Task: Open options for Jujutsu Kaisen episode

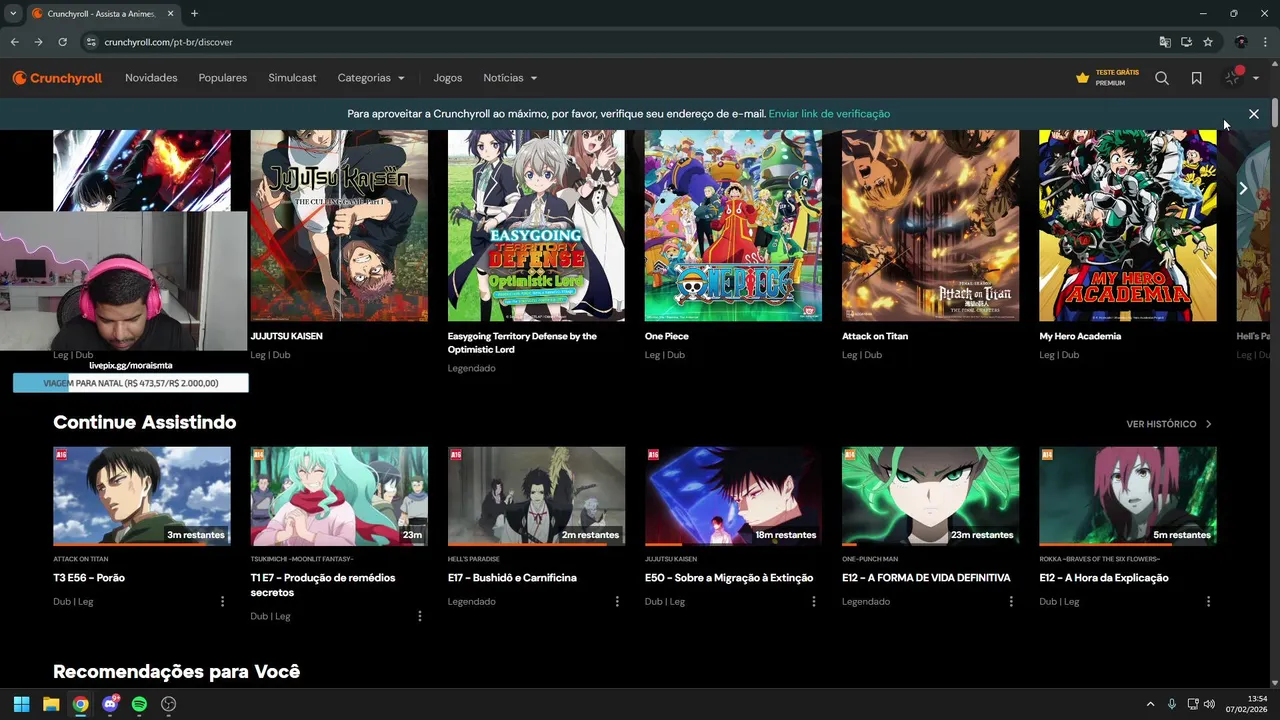Action: pyautogui.click(x=814, y=601)
